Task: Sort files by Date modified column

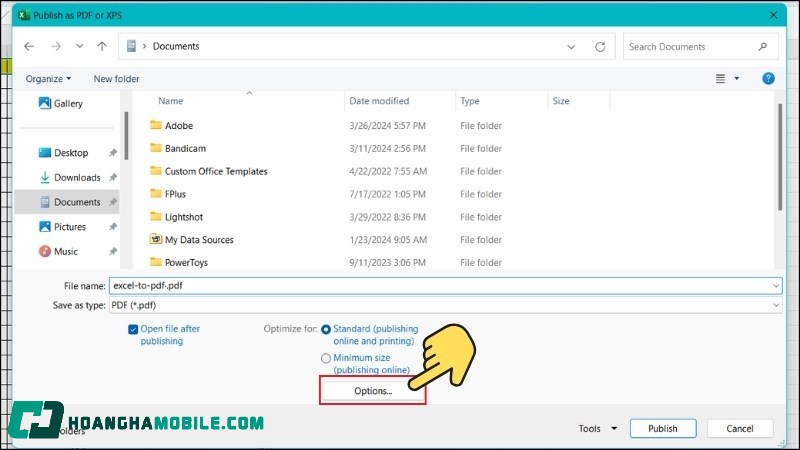Action: coord(379,101)
